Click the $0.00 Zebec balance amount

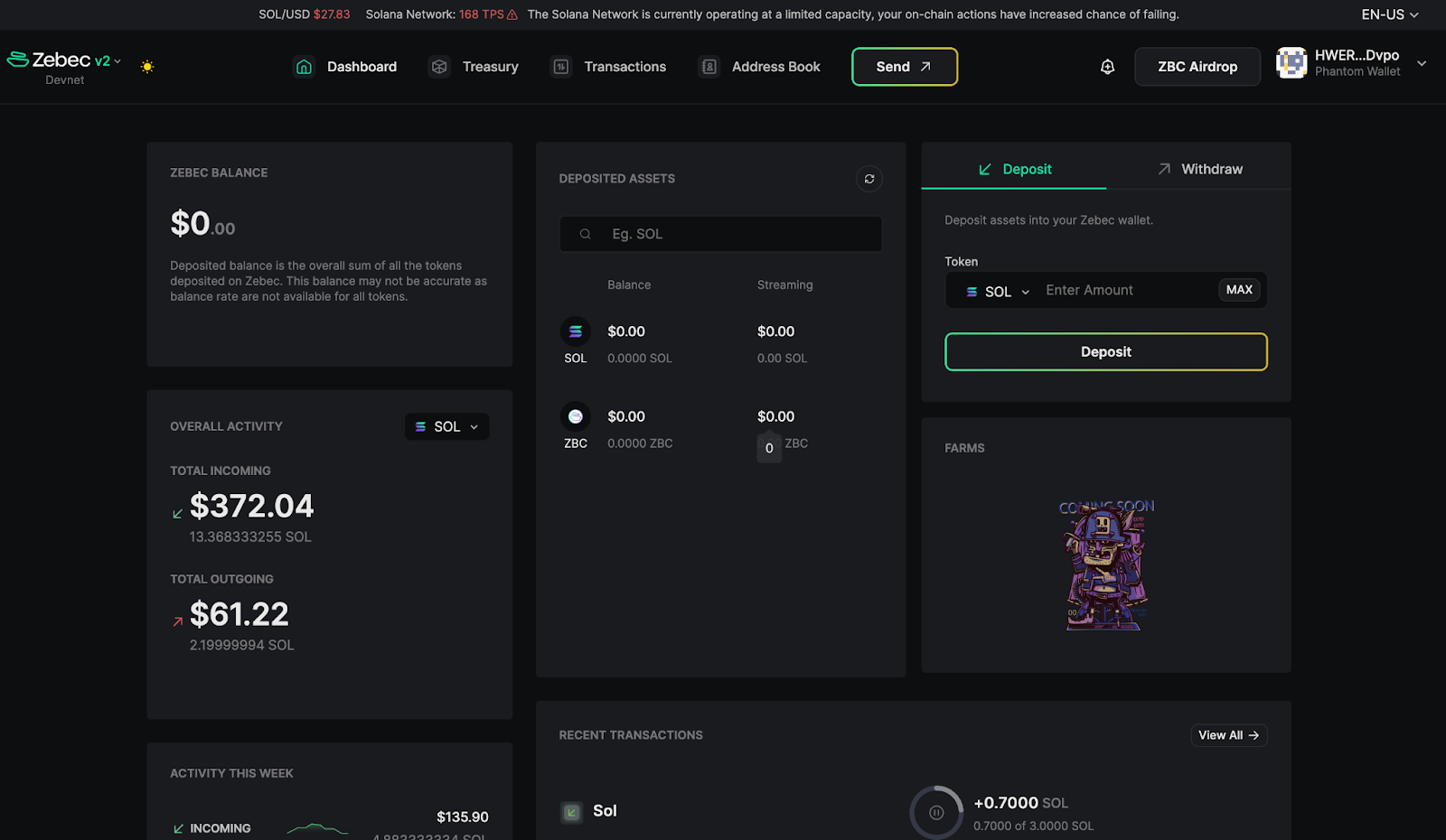coord(202,223)
